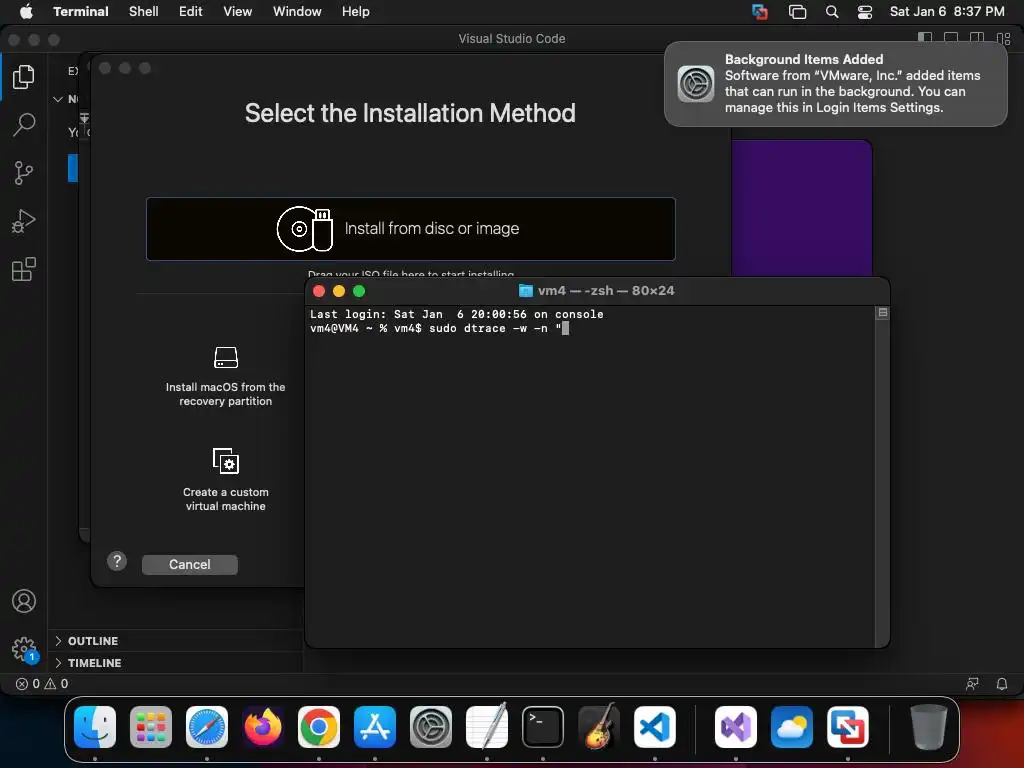1024x768 pixels.
Task: Click the Background Items Added notification
Action: (x=836, y=84)
